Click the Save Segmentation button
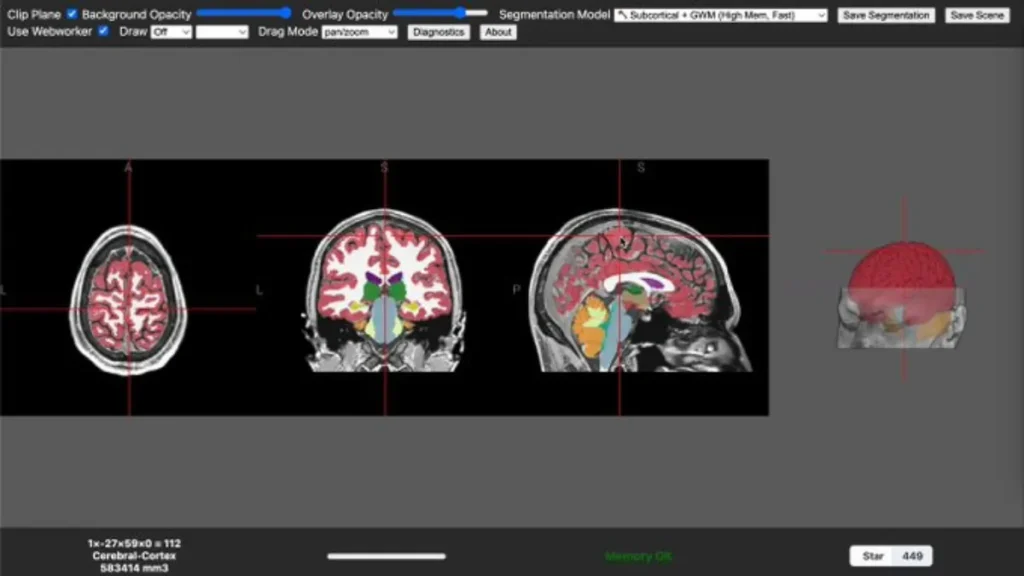 (886, 15)
